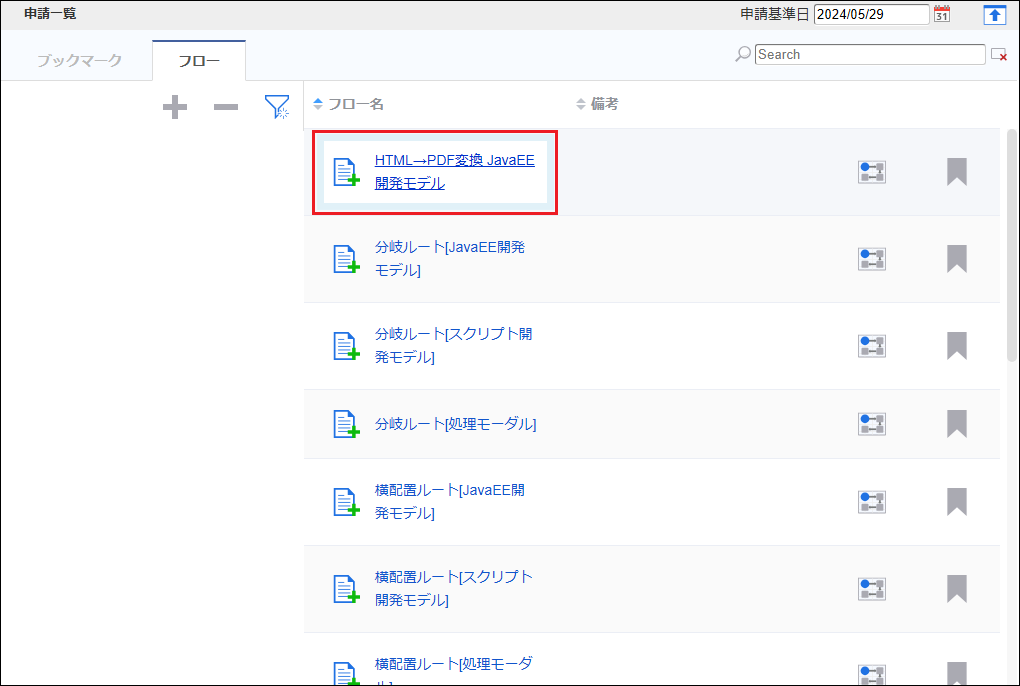Click the document icon for 分岐ルート[スクリプト開発モデル]
1020x686 pixels.
click(x=346, y=346)
